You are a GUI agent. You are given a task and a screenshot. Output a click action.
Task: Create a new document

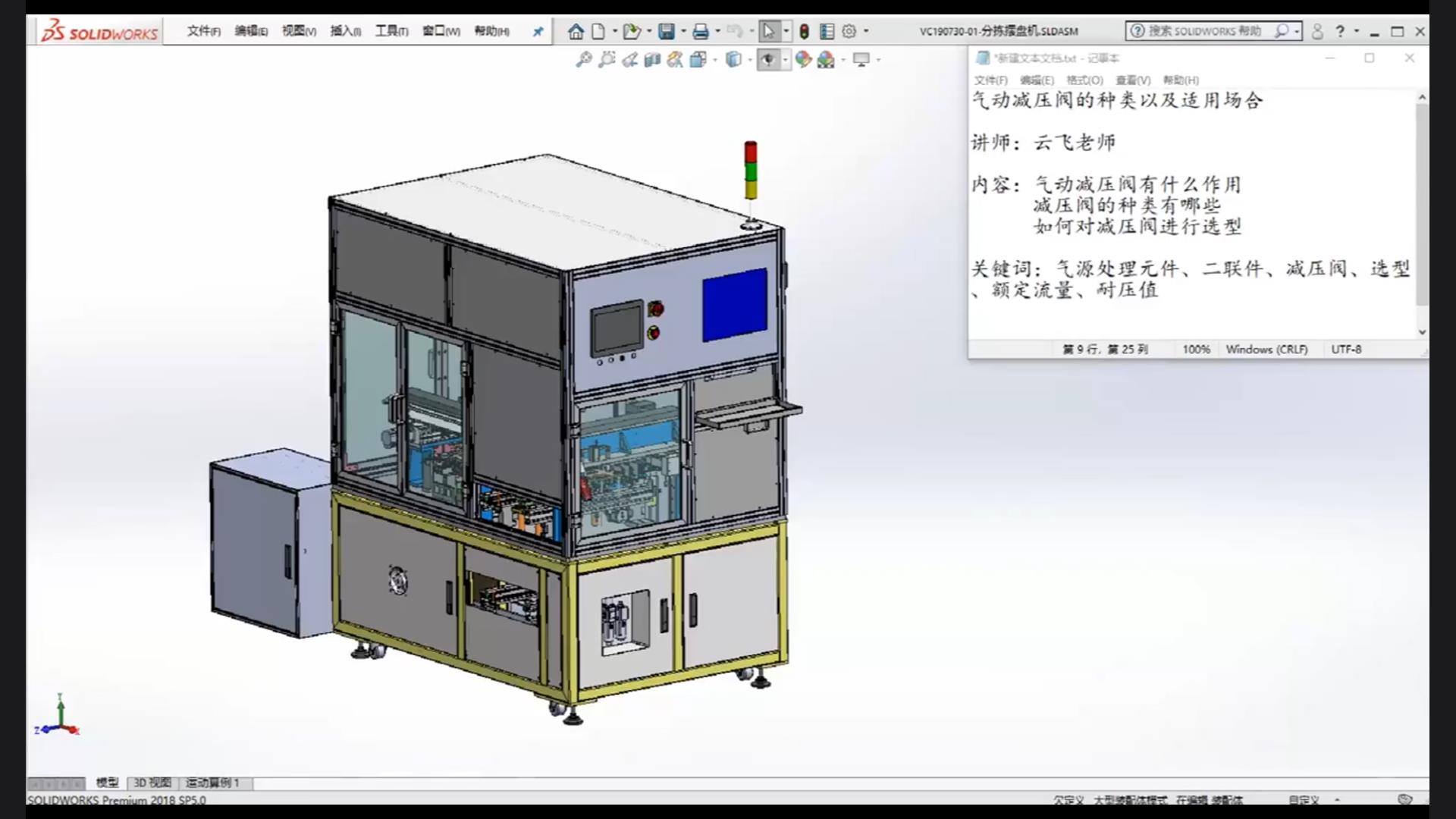click(x=598, y=31)
